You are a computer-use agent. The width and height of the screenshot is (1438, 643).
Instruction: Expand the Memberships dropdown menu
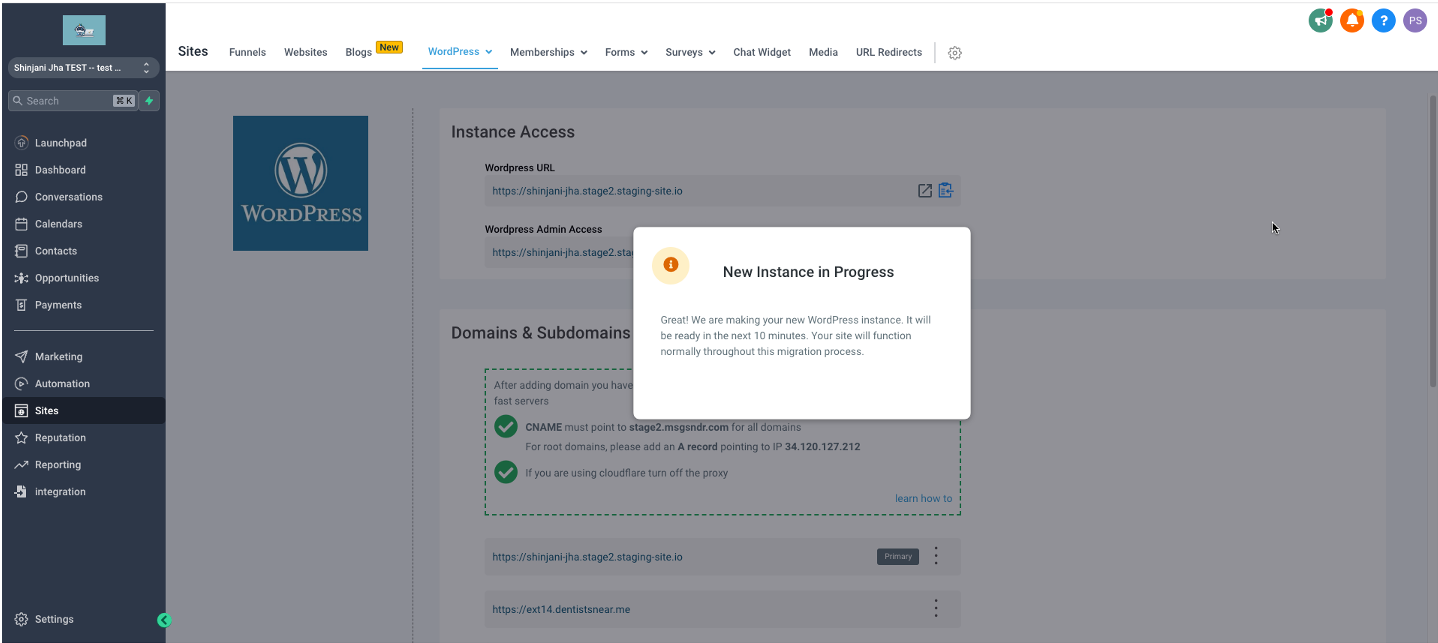(548, 52)
